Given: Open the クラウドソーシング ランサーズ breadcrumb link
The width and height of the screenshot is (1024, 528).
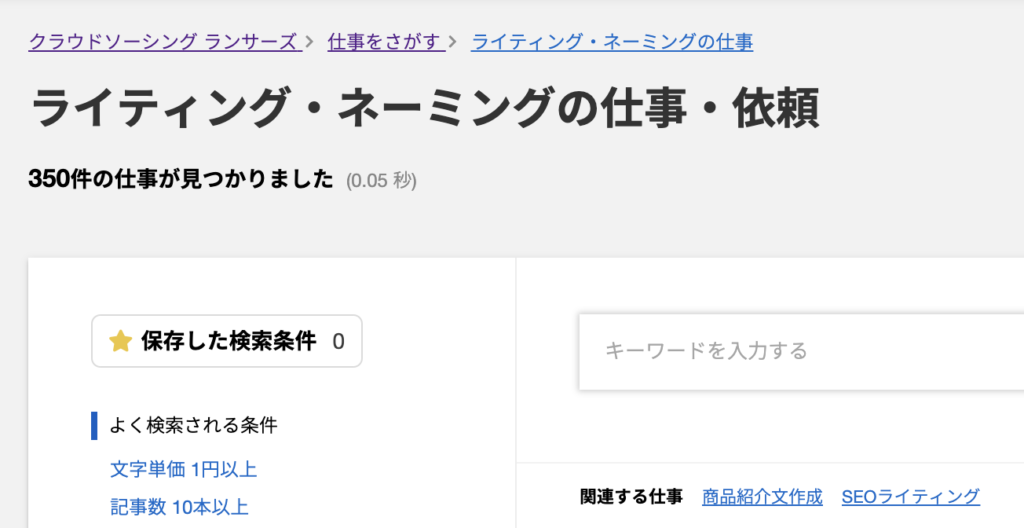Looking at the screenshot, I should (x=164, y=42).
